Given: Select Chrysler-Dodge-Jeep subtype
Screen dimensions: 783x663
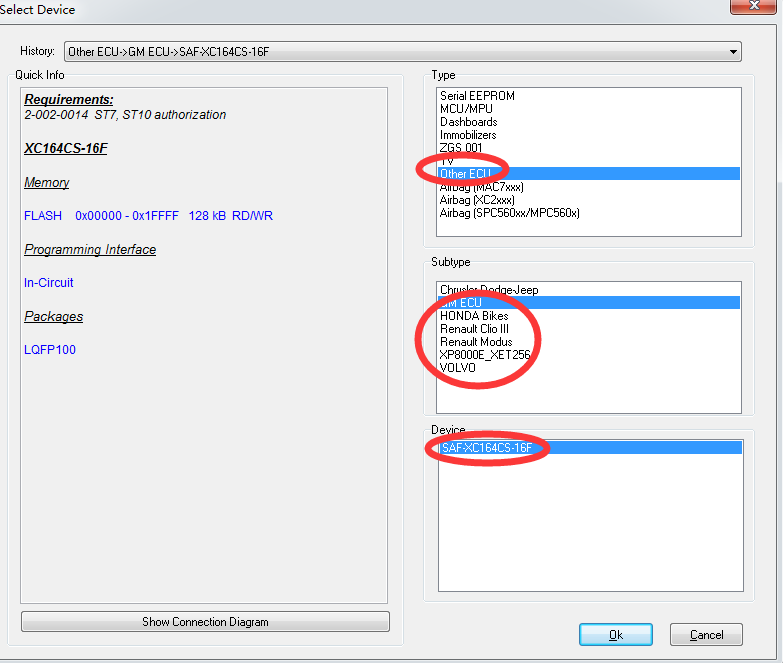Looking at the screenshot, I should [489, 290].
